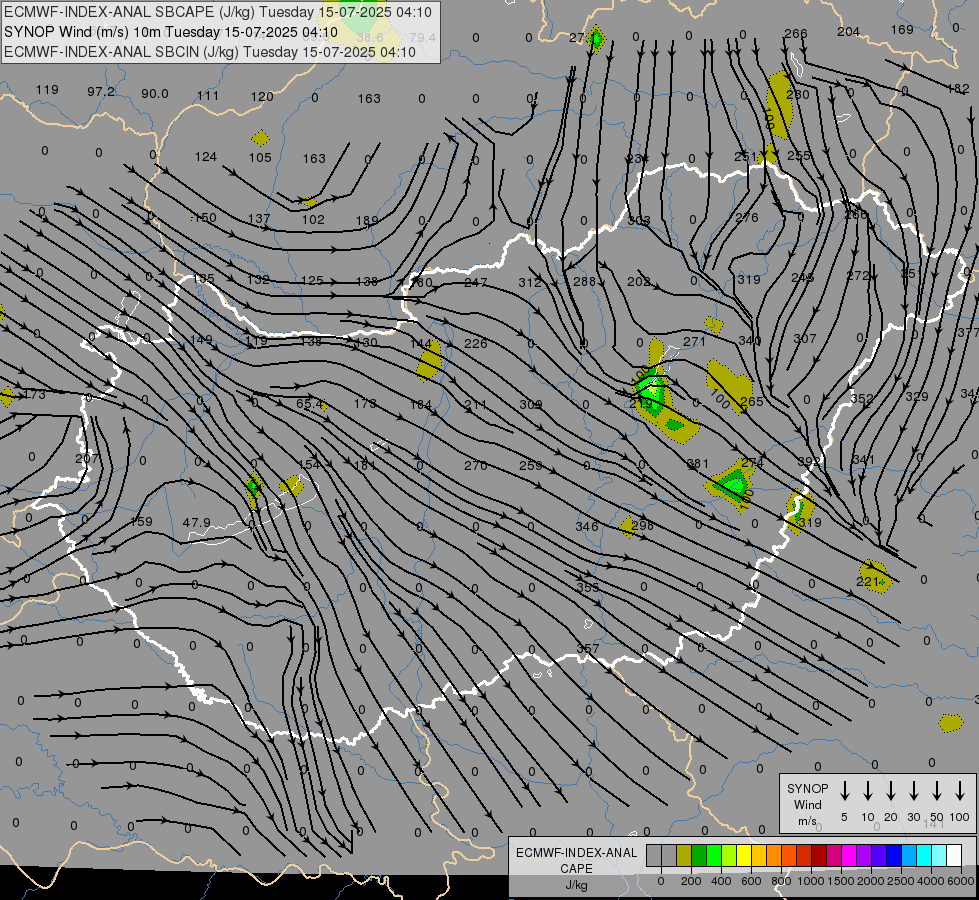
Task: Click the CAPE value 169
Action: pos(902,29)
